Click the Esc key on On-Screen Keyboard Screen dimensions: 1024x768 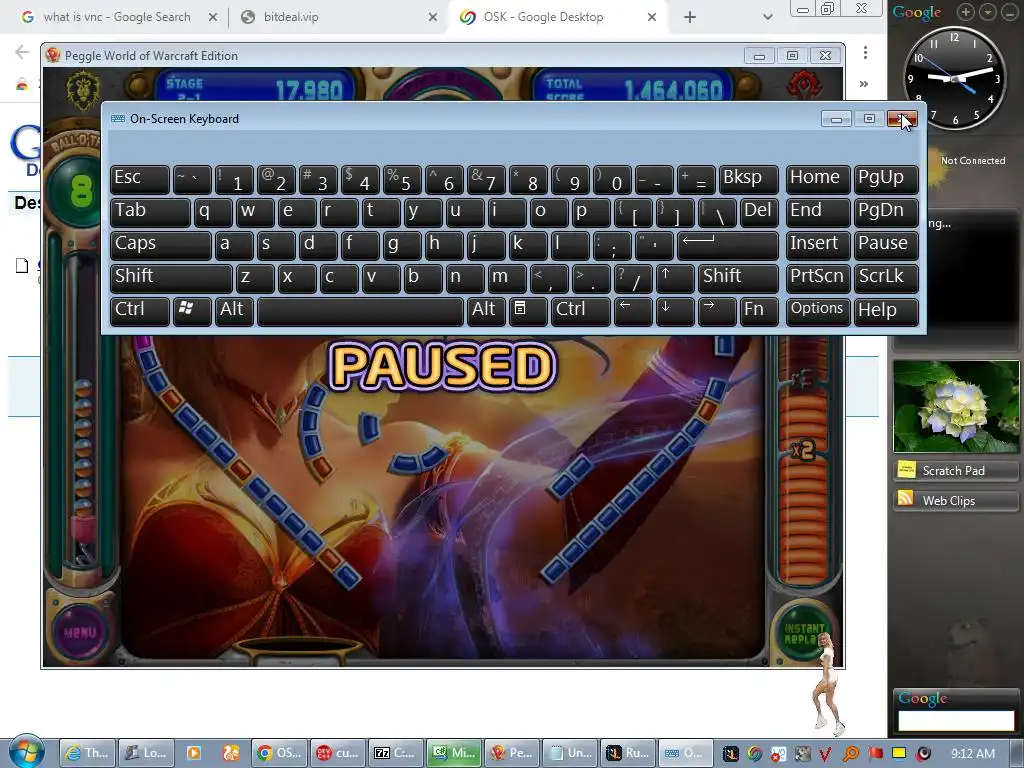click(x=140, y=178)
